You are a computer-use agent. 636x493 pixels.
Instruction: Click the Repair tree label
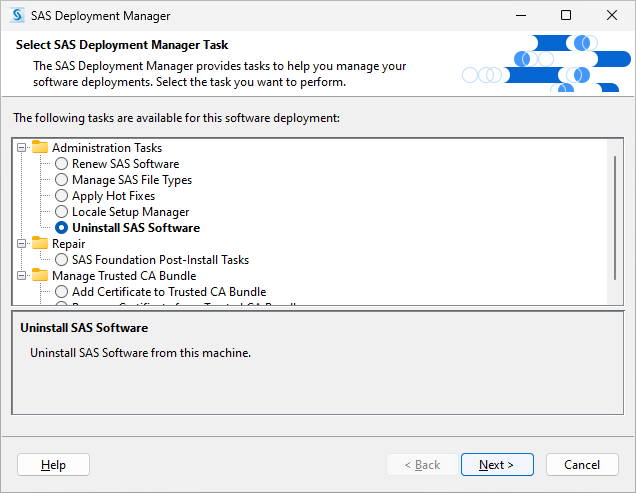(68, 244)
